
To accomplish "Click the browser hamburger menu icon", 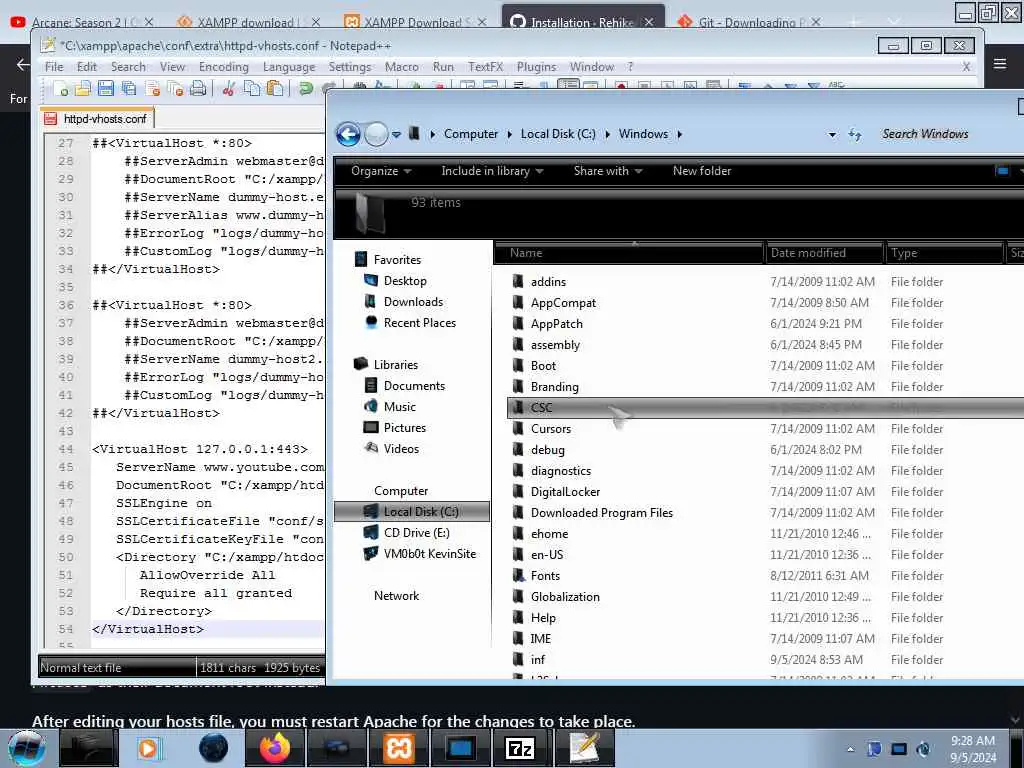I will point(1000,64).
